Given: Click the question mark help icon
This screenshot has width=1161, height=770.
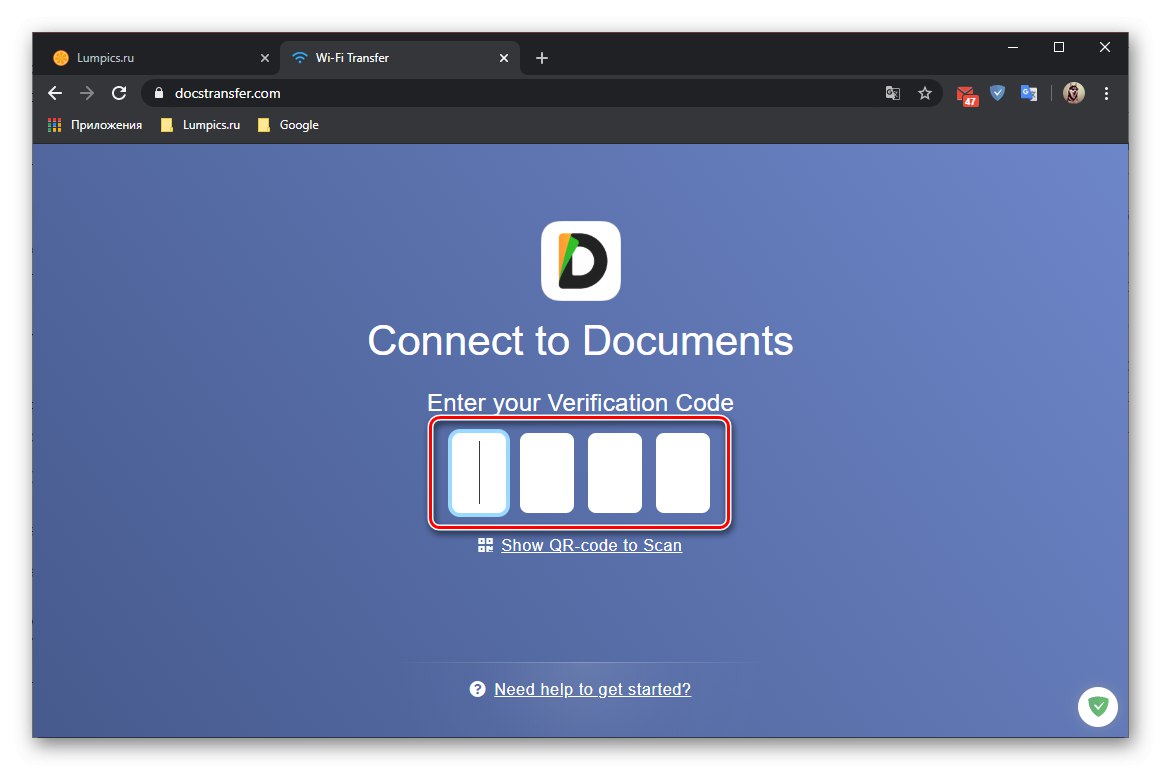Looking at the screenshot, I should [x=478, y=689].
